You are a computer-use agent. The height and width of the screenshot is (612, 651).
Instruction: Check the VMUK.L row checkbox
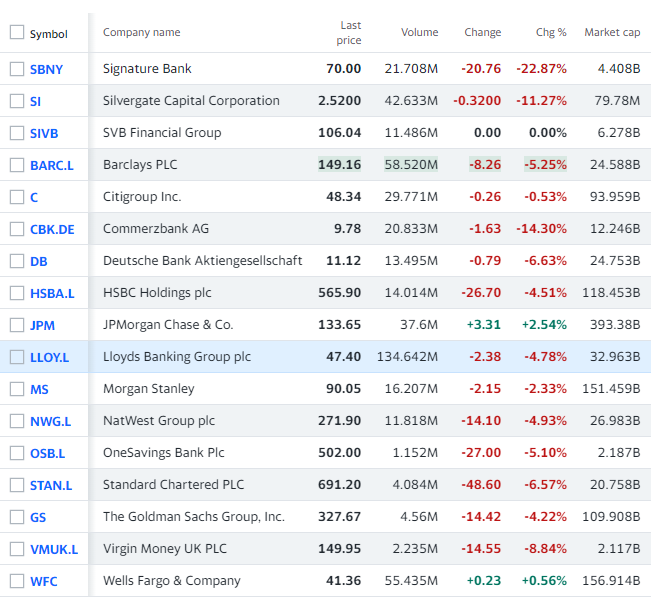pos(17,549)
